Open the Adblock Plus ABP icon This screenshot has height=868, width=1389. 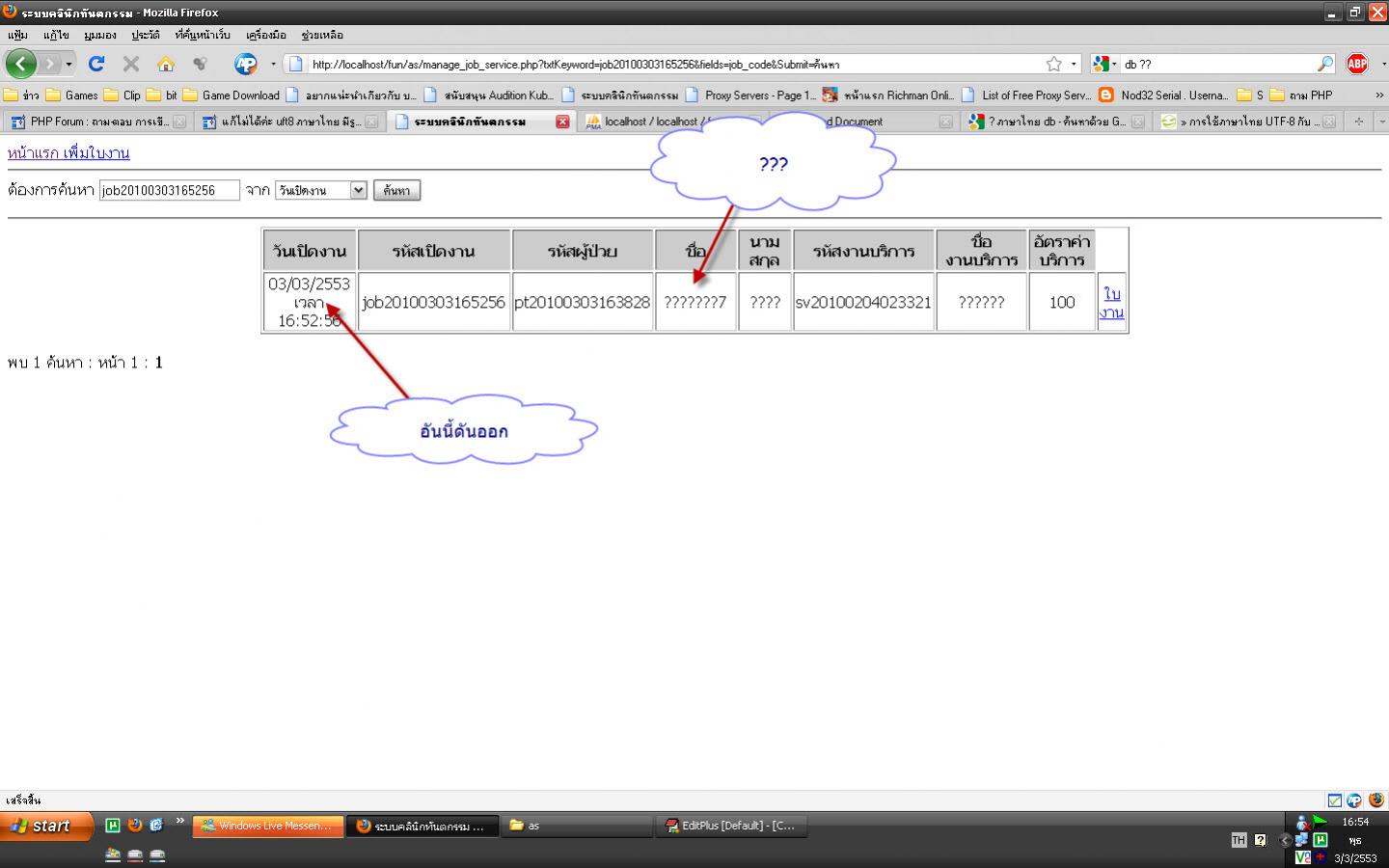coord(1357,64)
